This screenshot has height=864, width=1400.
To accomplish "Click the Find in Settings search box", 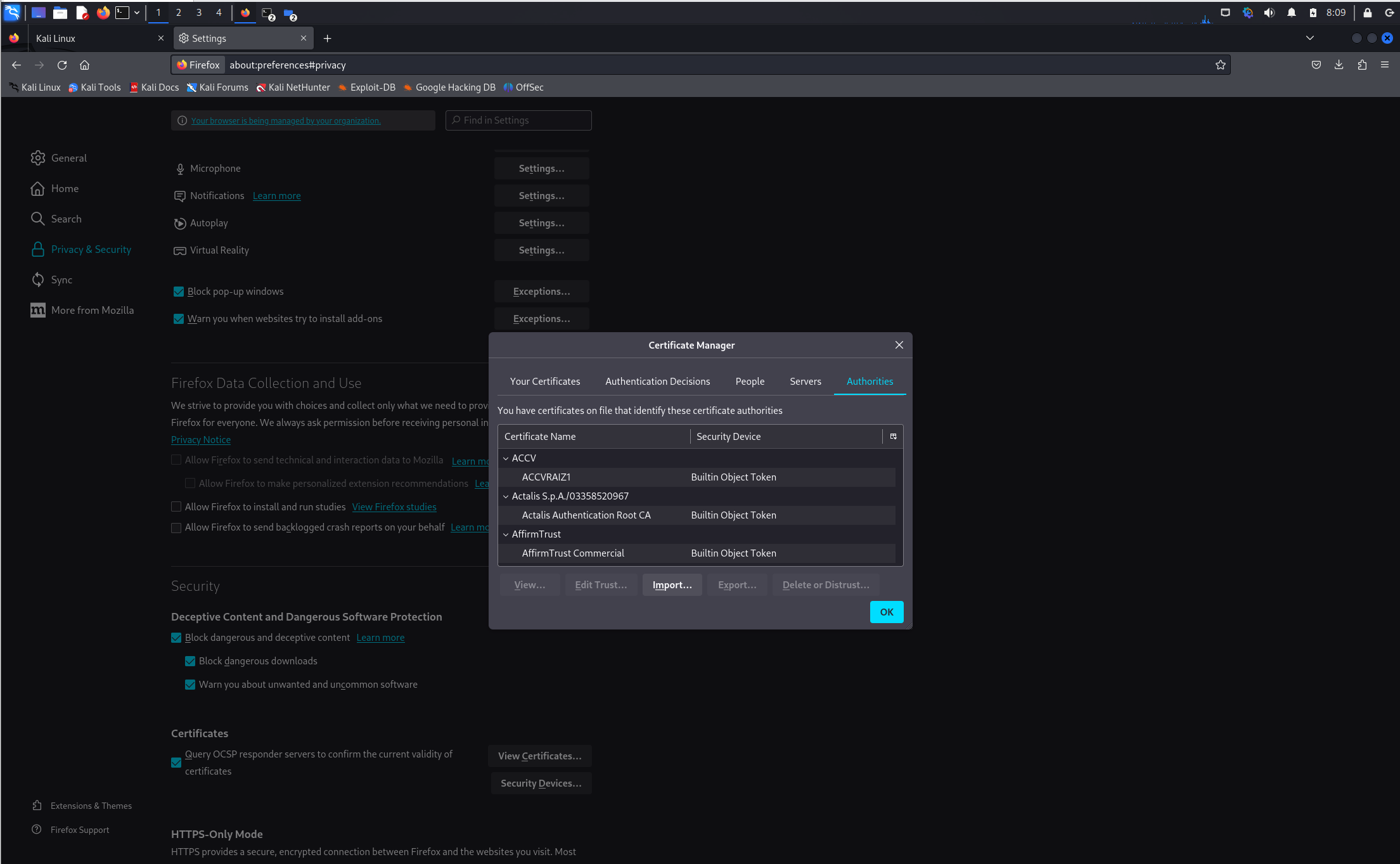I will pos(518,120).
